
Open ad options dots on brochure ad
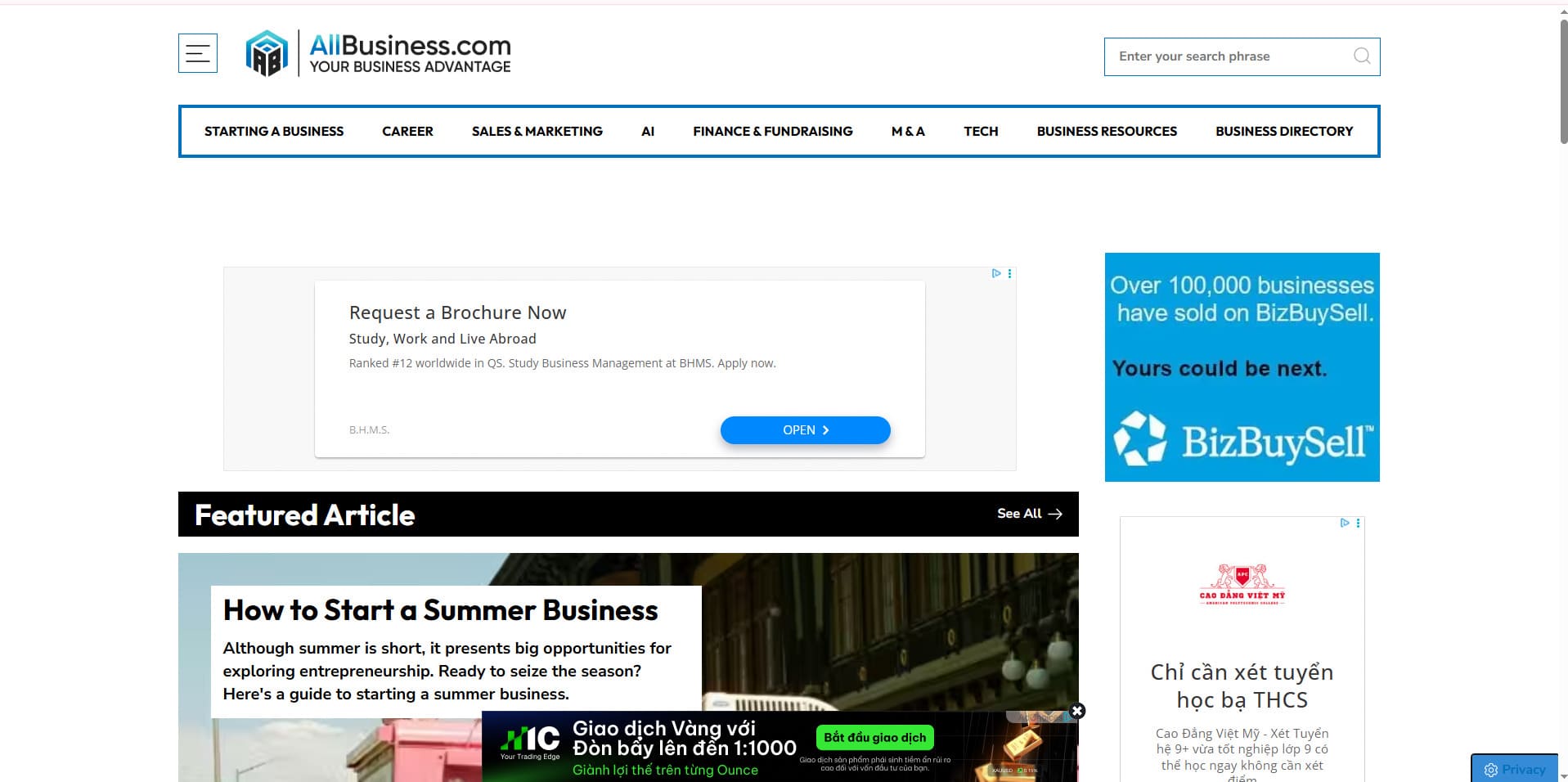coord(1010,273)
